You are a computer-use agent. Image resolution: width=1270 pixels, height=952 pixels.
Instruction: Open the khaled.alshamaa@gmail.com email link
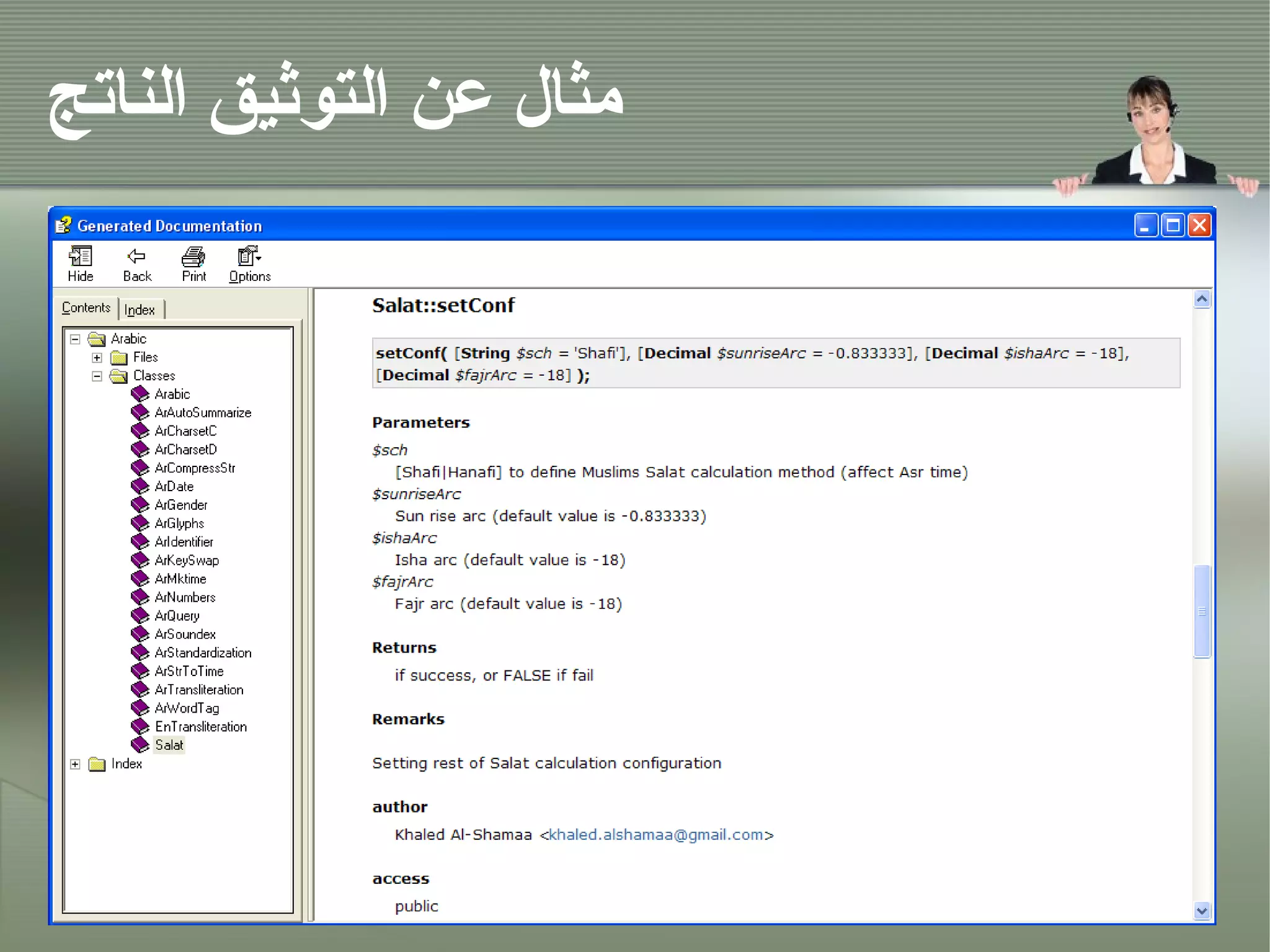coord(656,835)
